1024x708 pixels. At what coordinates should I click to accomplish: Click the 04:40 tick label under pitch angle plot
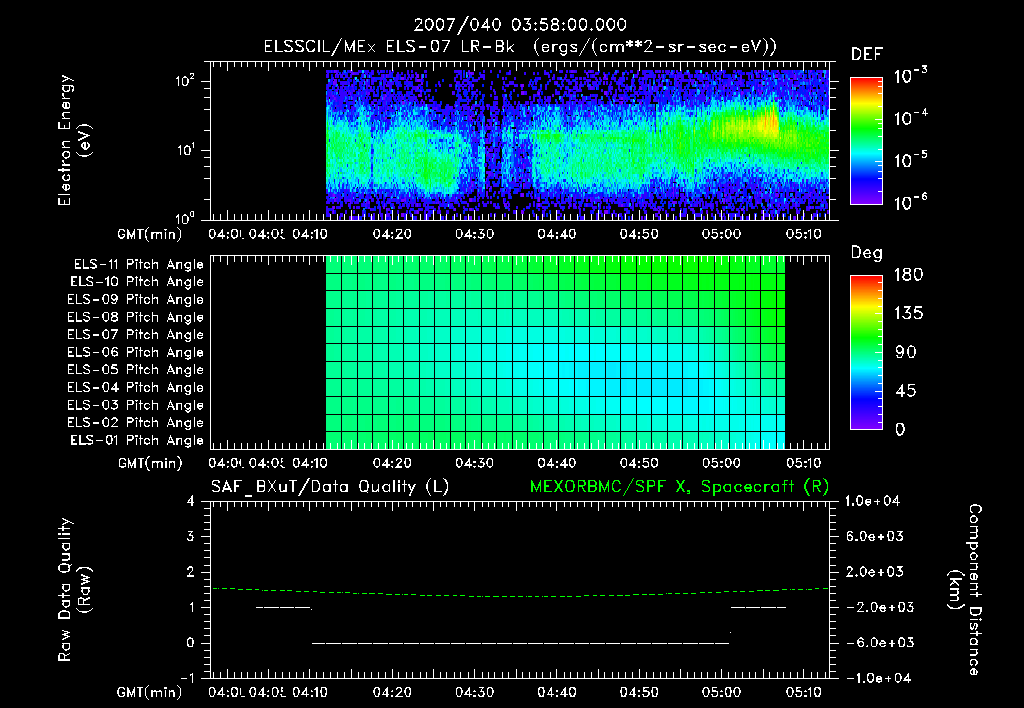tap(556, 463)
